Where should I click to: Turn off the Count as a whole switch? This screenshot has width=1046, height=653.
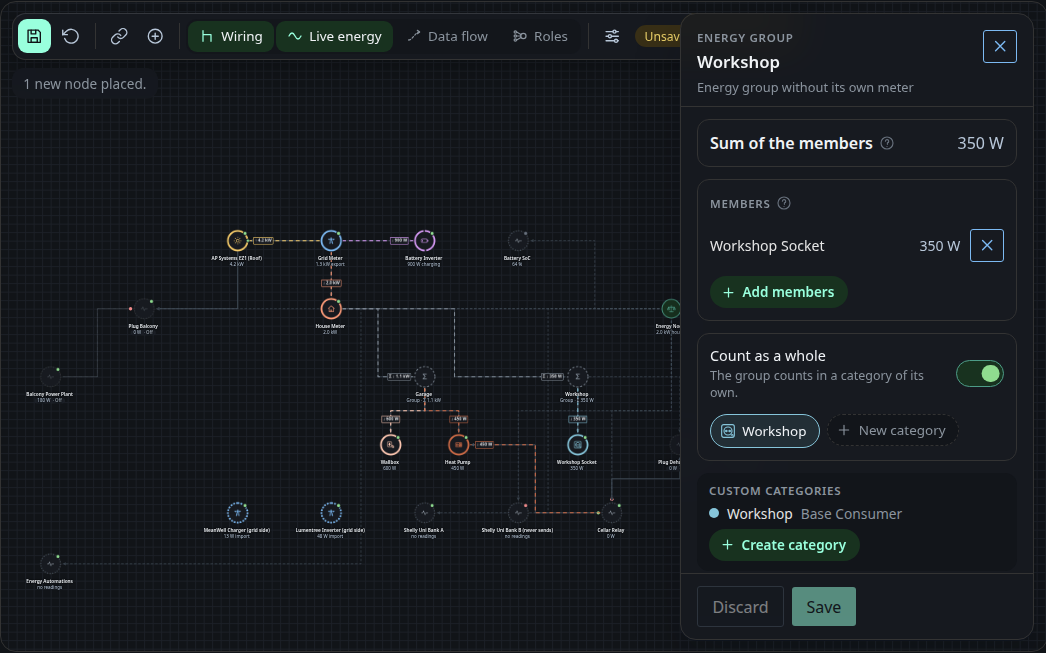(979, 374)
